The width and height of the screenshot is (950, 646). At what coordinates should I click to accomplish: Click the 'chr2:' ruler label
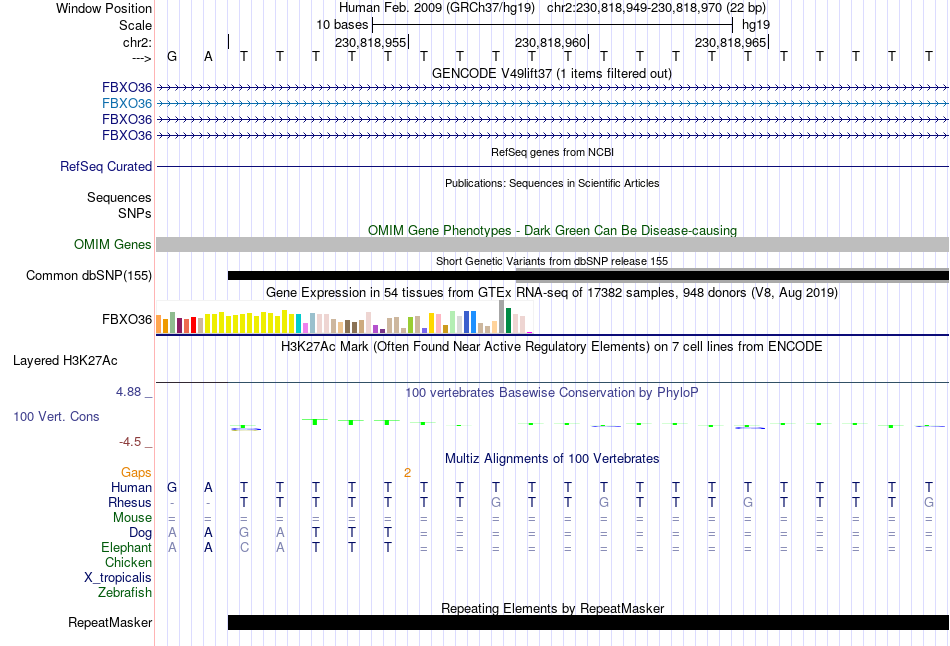coord(137,42)
